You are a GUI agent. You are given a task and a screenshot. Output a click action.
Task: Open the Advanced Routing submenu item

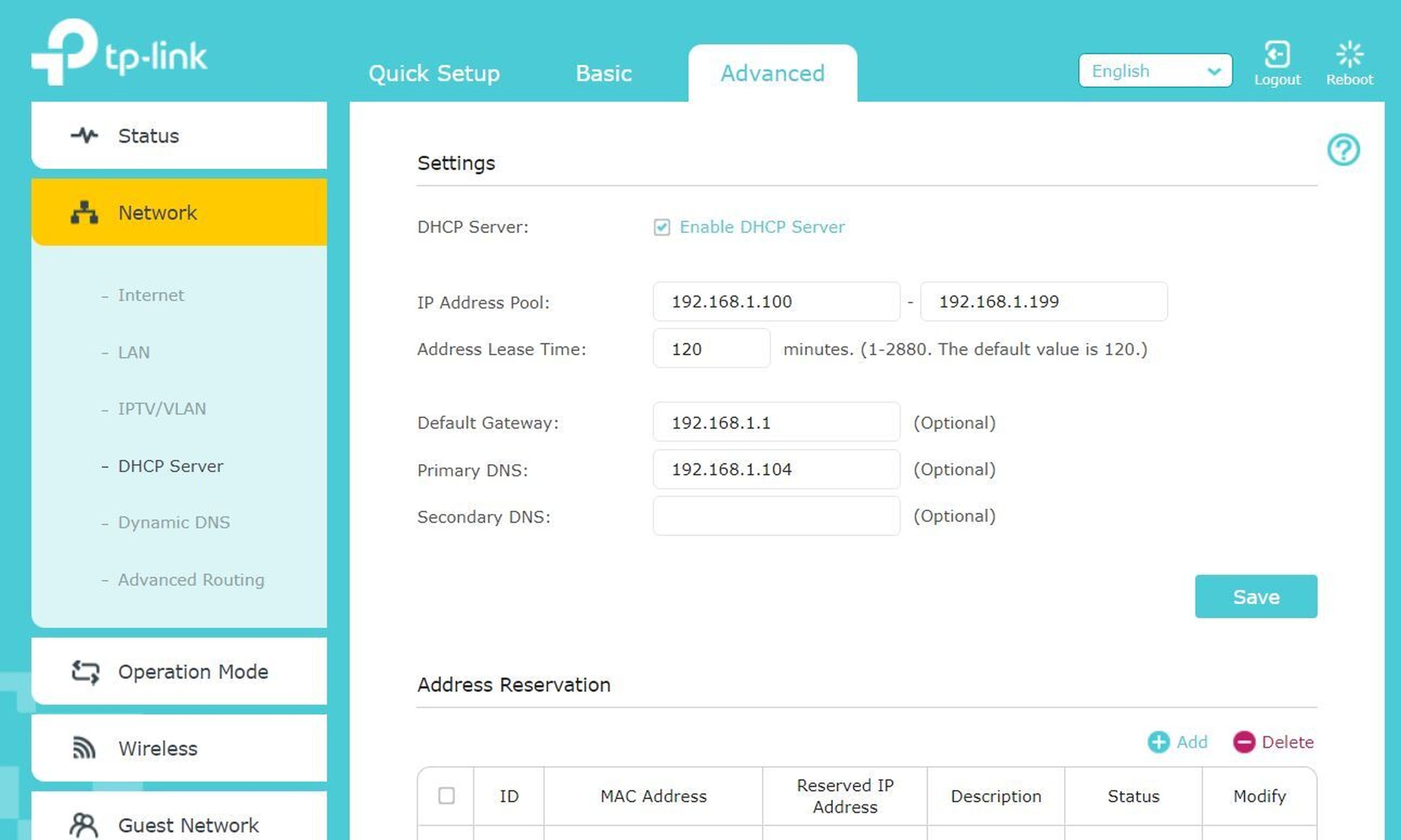pyautogui.click(x=191, y=580)
